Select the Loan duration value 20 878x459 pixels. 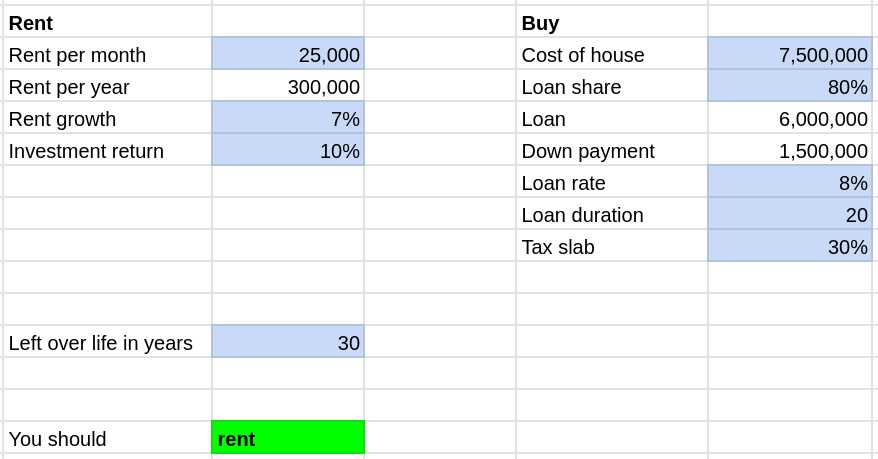[790, 213]
